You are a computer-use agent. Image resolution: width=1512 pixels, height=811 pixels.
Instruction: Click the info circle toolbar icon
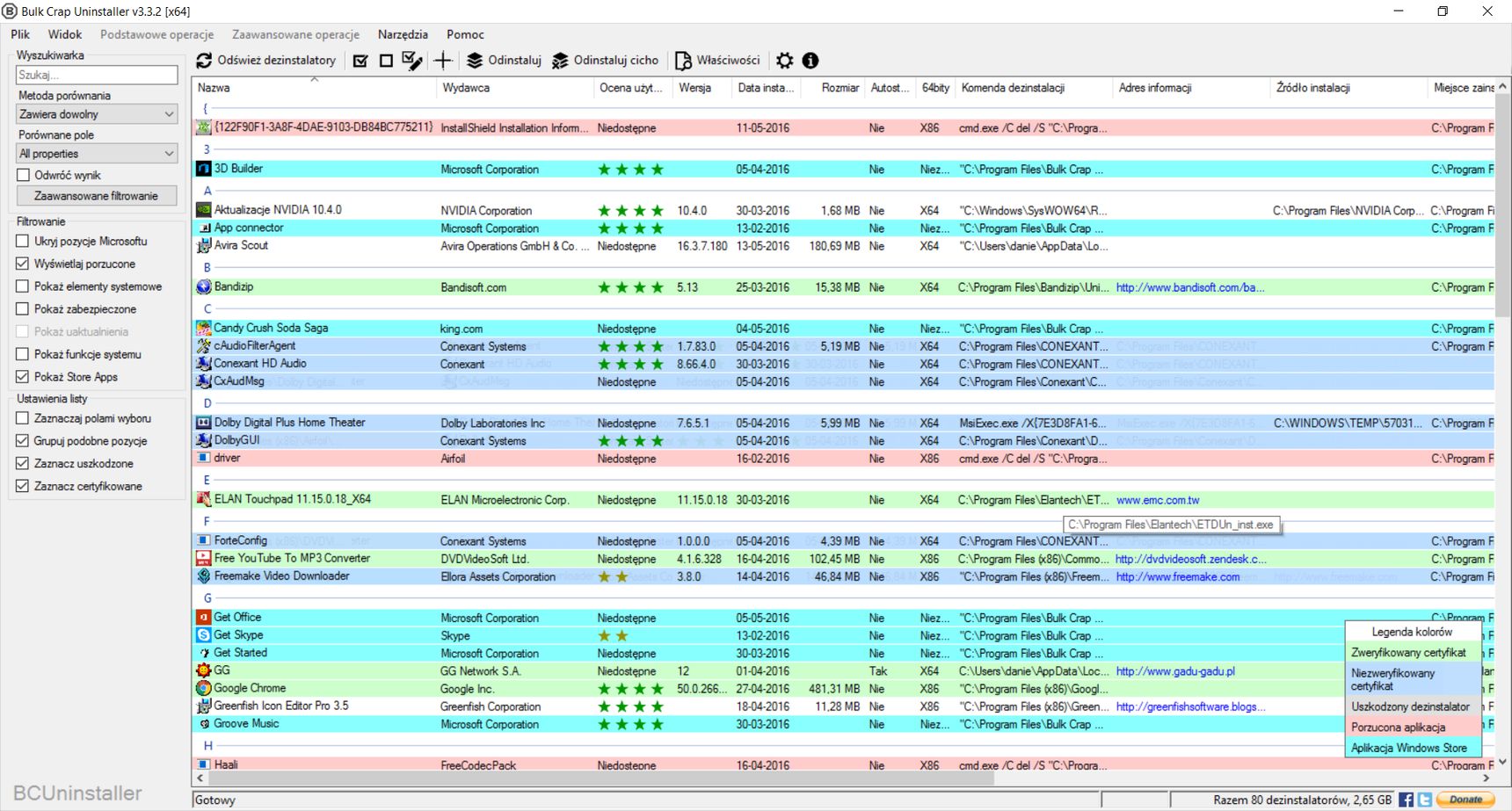click(x=811, y=61)
